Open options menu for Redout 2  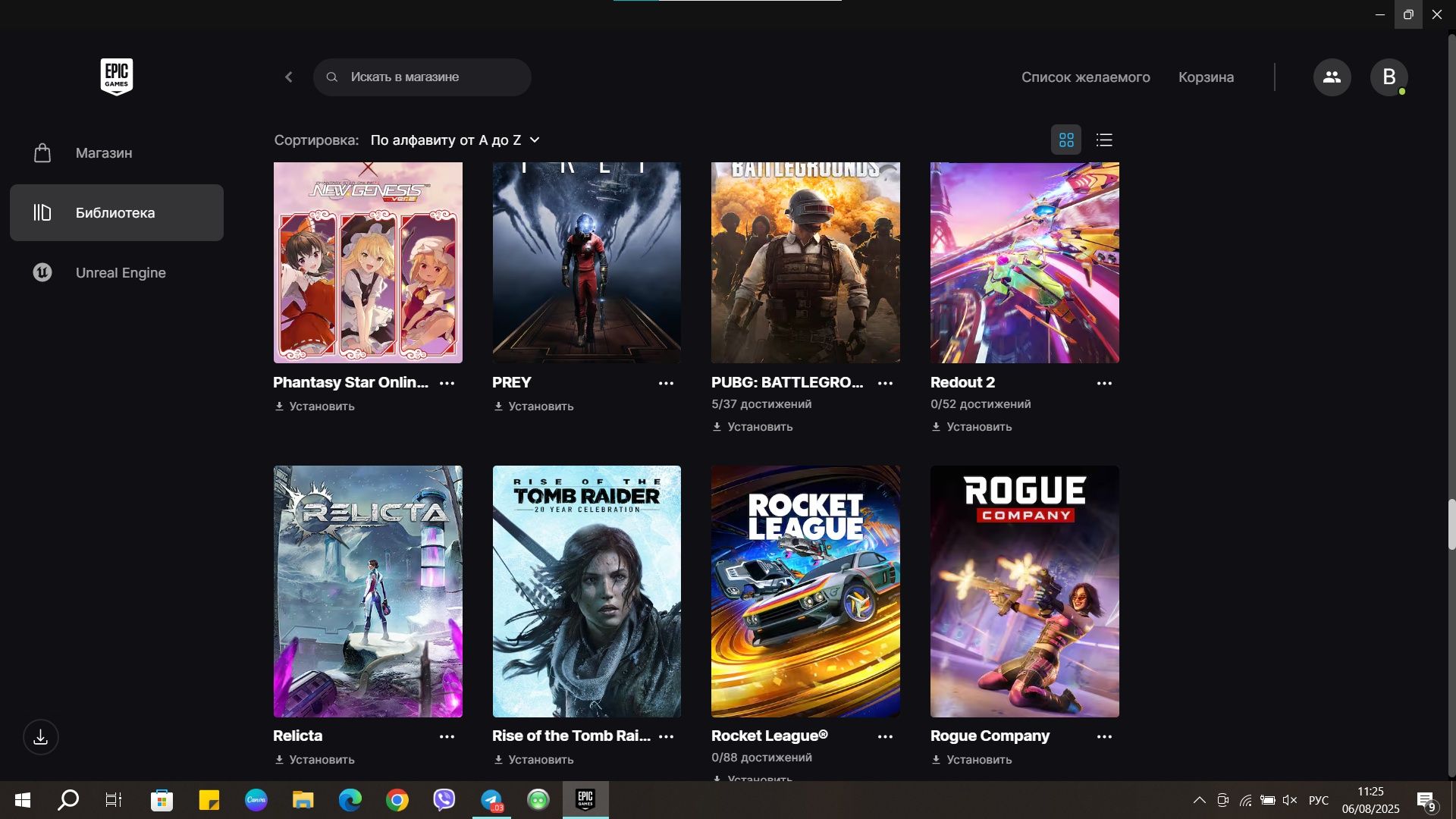pyautogui.click(x=1104, y=384)
